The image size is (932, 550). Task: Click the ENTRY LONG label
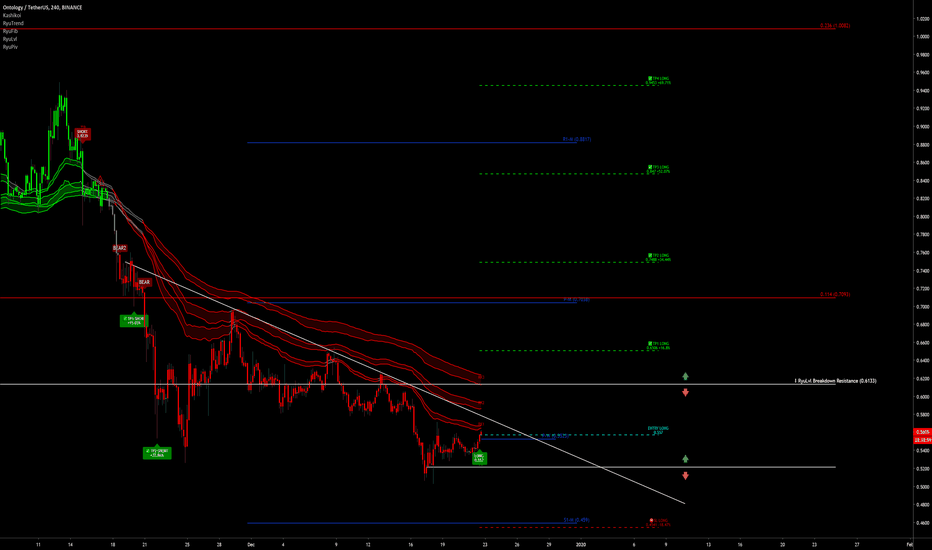658,430
